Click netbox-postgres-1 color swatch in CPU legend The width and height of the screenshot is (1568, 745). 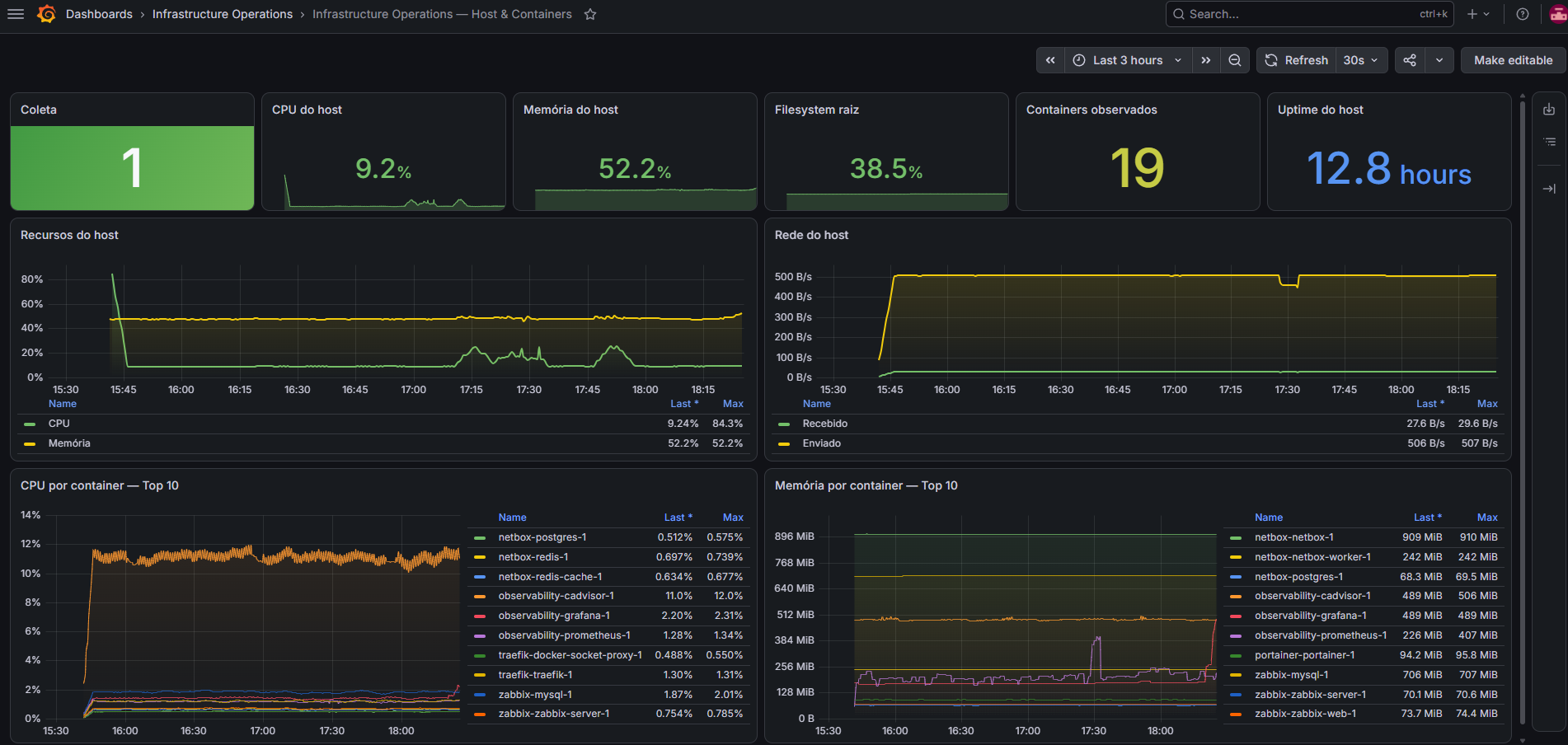tap(480, 537)
